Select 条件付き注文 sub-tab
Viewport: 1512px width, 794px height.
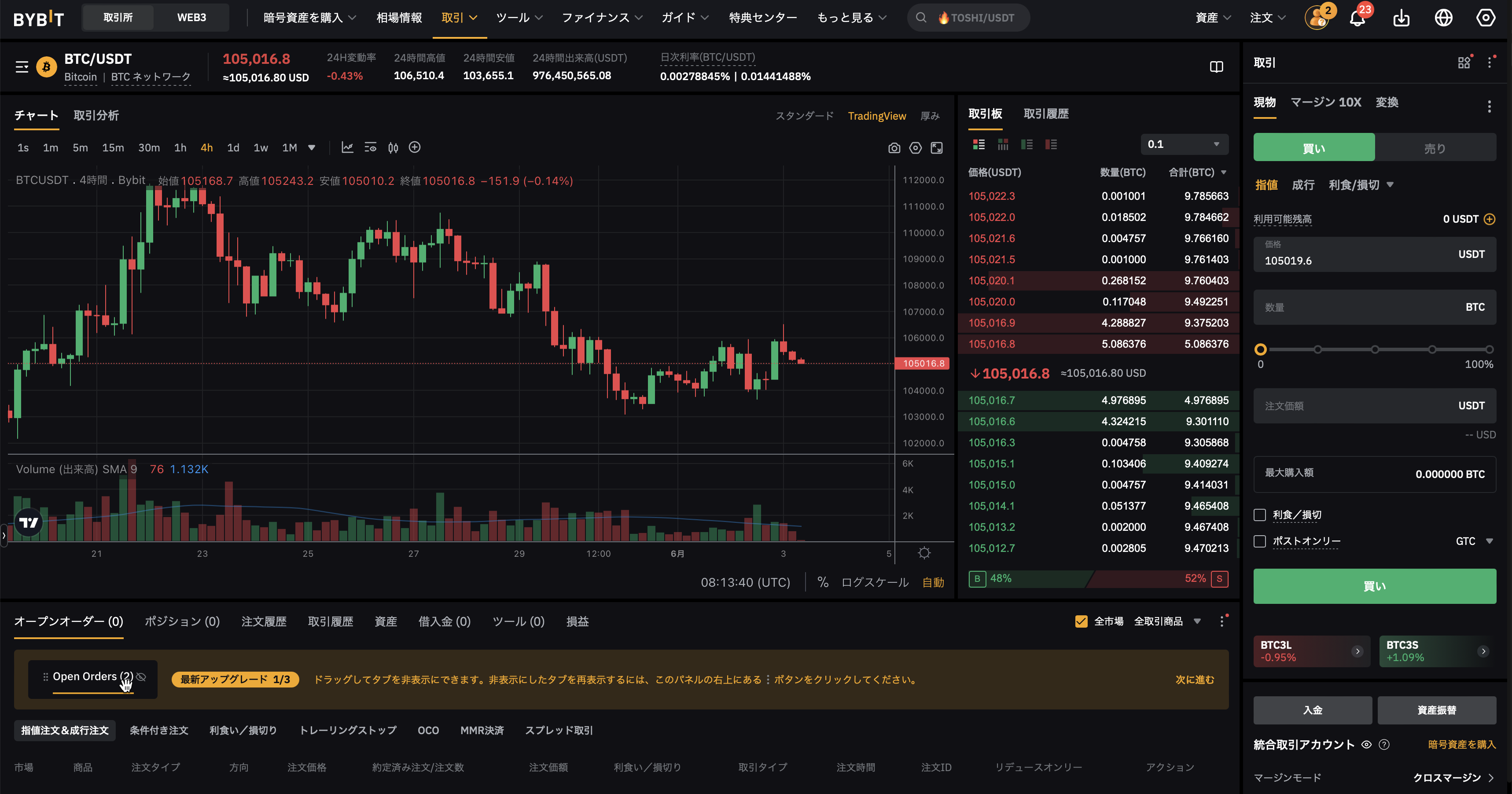158,730
